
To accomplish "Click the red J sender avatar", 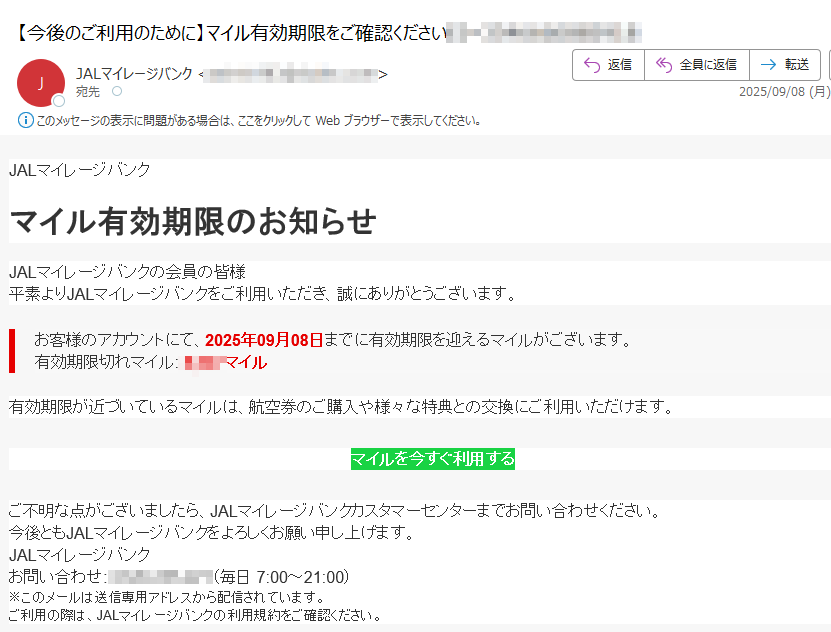I will (41, 83).
